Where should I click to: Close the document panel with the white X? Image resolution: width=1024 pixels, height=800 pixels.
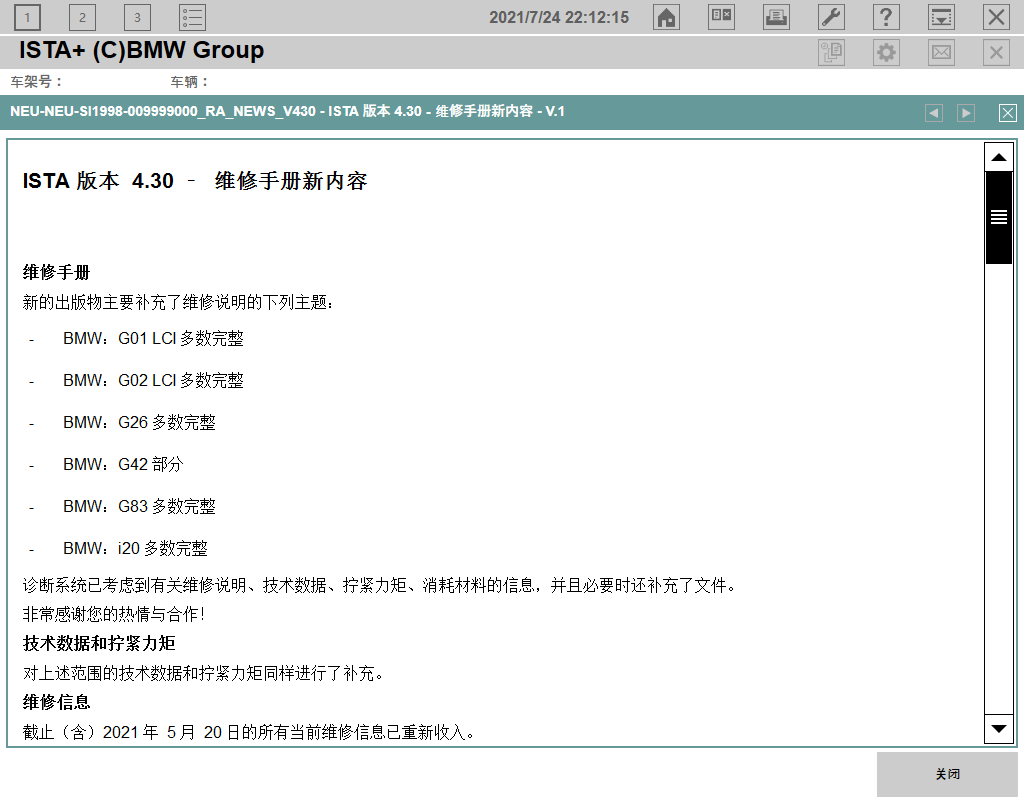click(1008, 113)
